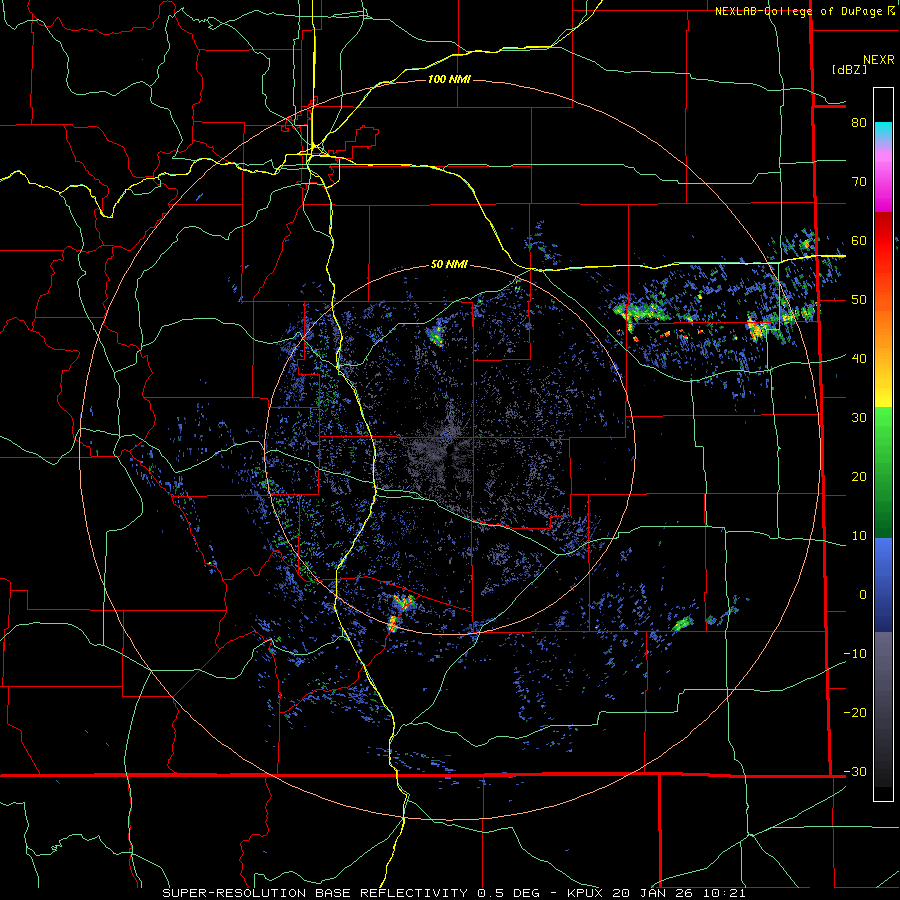Click the "30" value on the dBZ scale
The image size is (900, 900).
[859, 418]
